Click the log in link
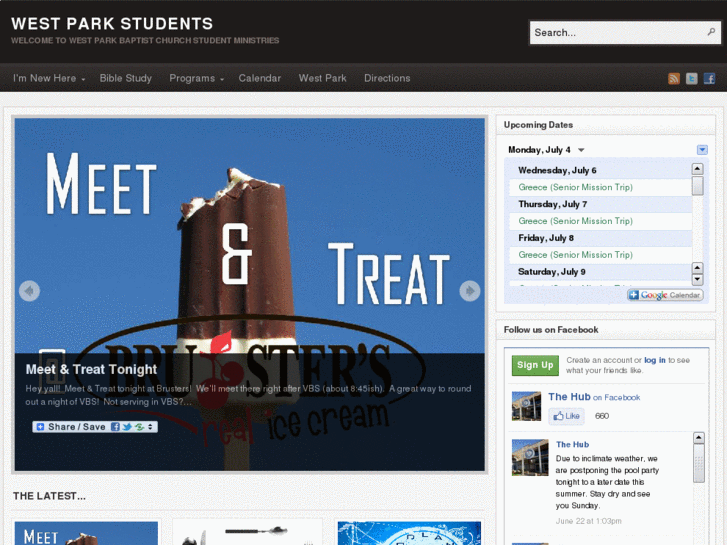 [x=655, y=360]
